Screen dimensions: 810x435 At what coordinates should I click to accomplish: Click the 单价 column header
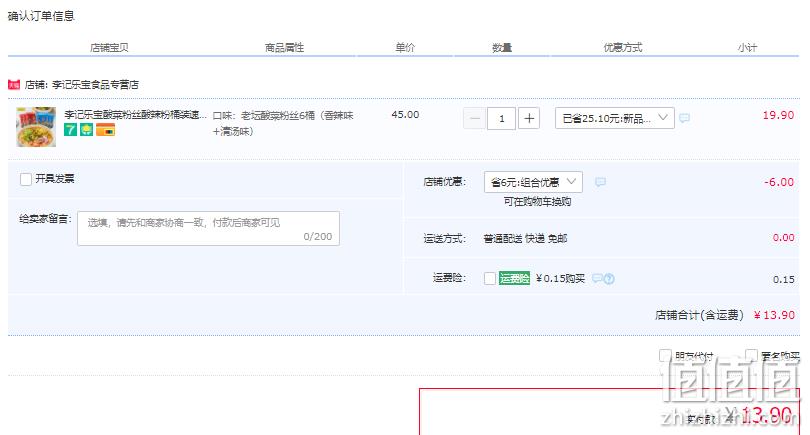pyautogui.click(x=405, y=48)
